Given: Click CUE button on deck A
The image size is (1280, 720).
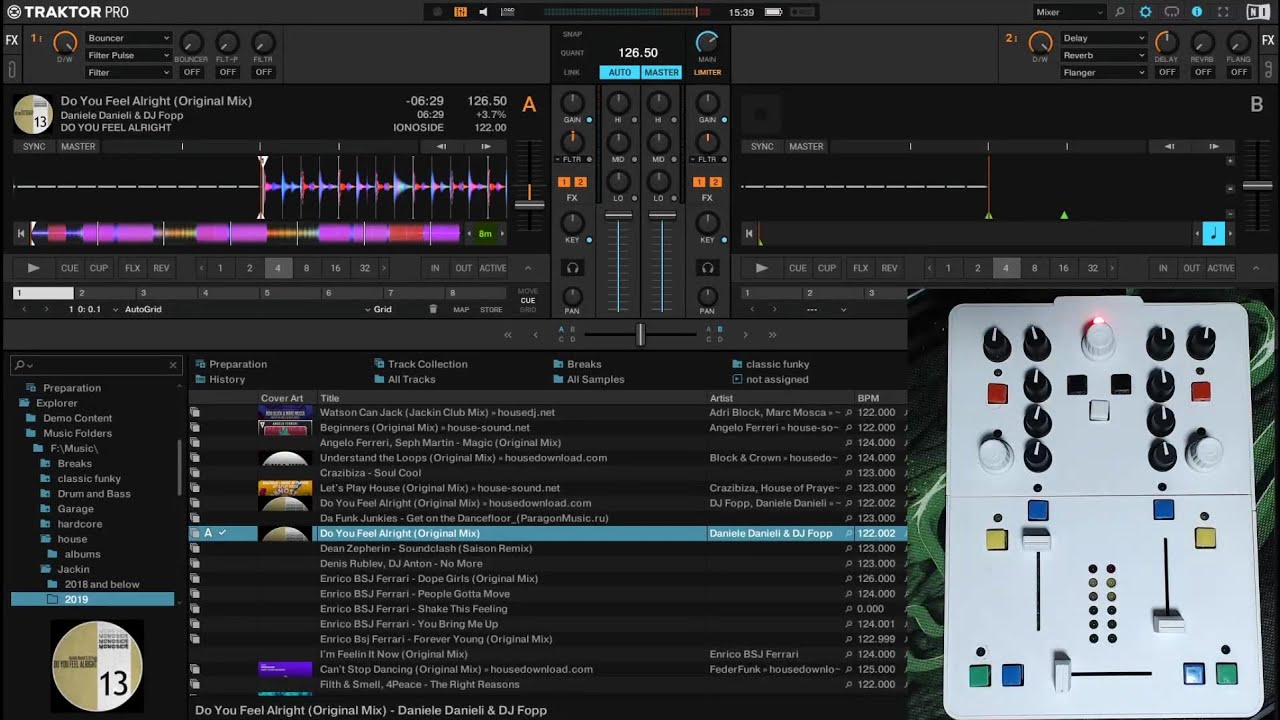Looking at the screenshot, I should (69, 268).
